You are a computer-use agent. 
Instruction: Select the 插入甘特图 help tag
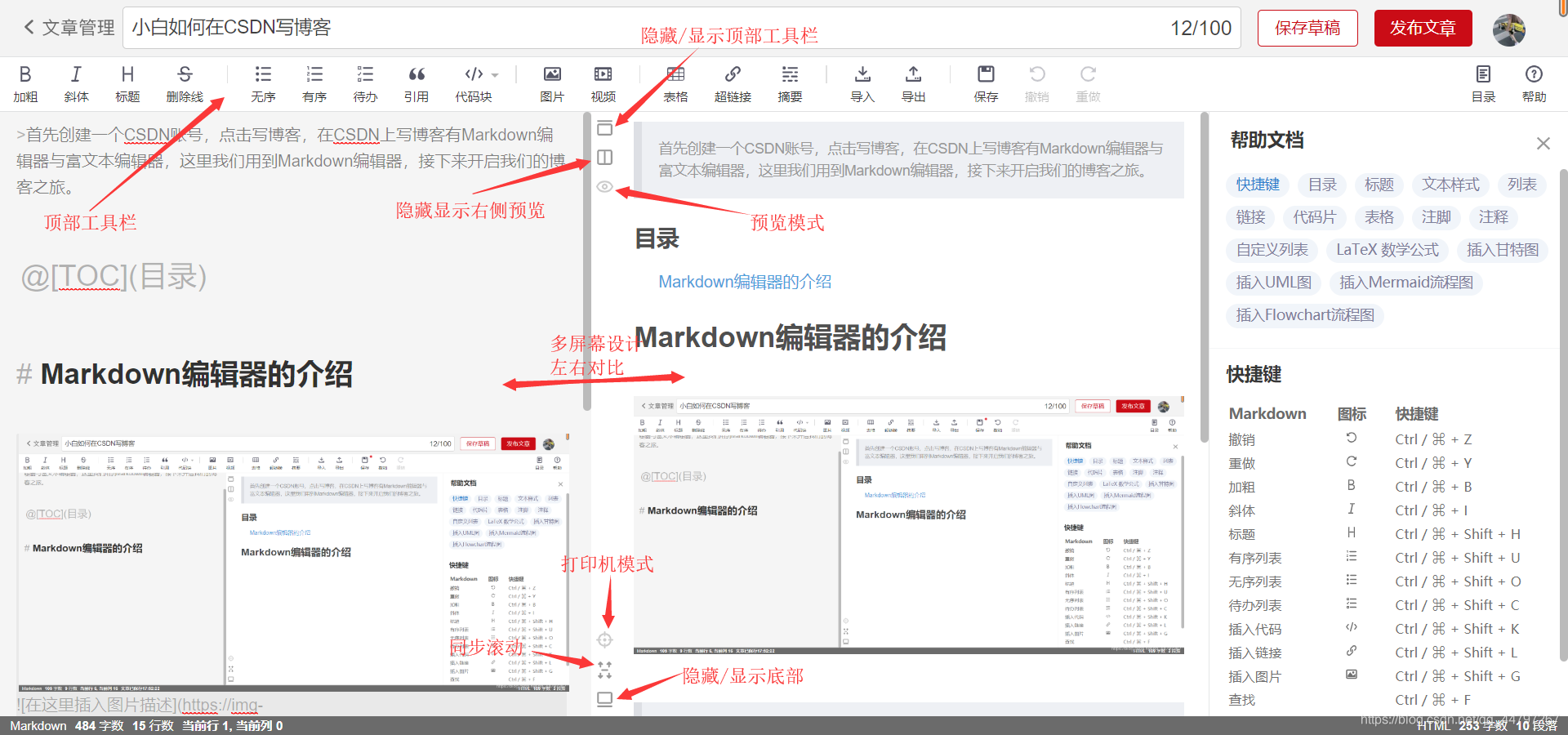pos(1503,250)
